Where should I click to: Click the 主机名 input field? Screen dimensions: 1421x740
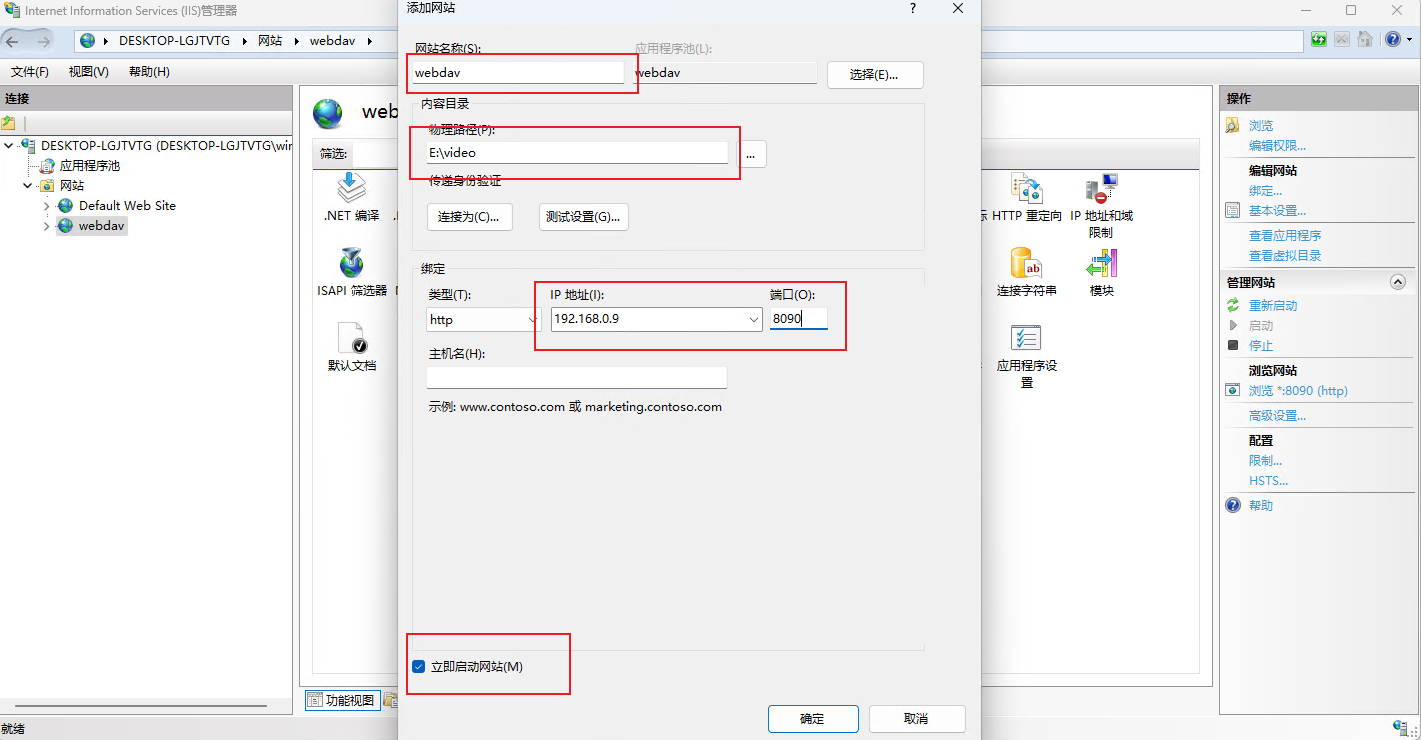(x=576, y=378)
